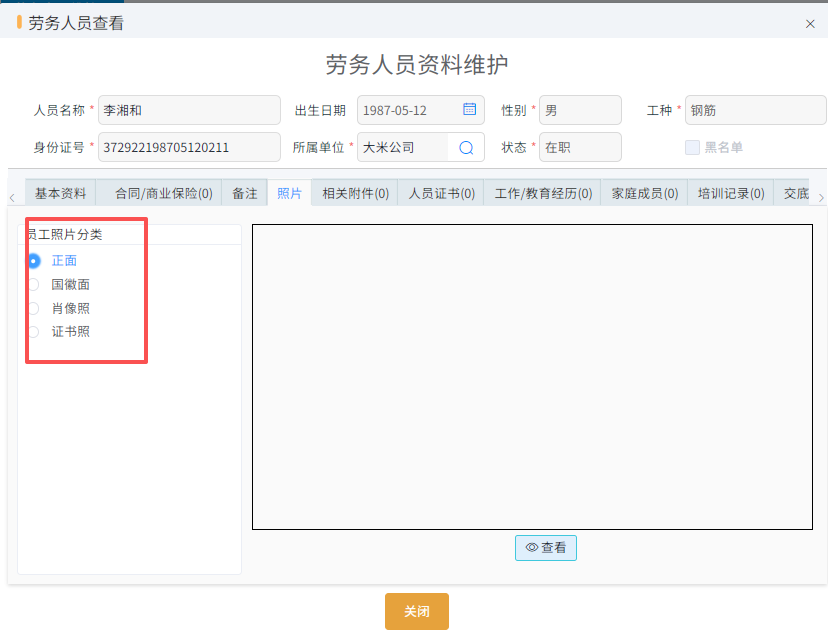View the 培训记录(0) tab
The image size is (828, 637).
pyautogui.click(x=731, y=193)
